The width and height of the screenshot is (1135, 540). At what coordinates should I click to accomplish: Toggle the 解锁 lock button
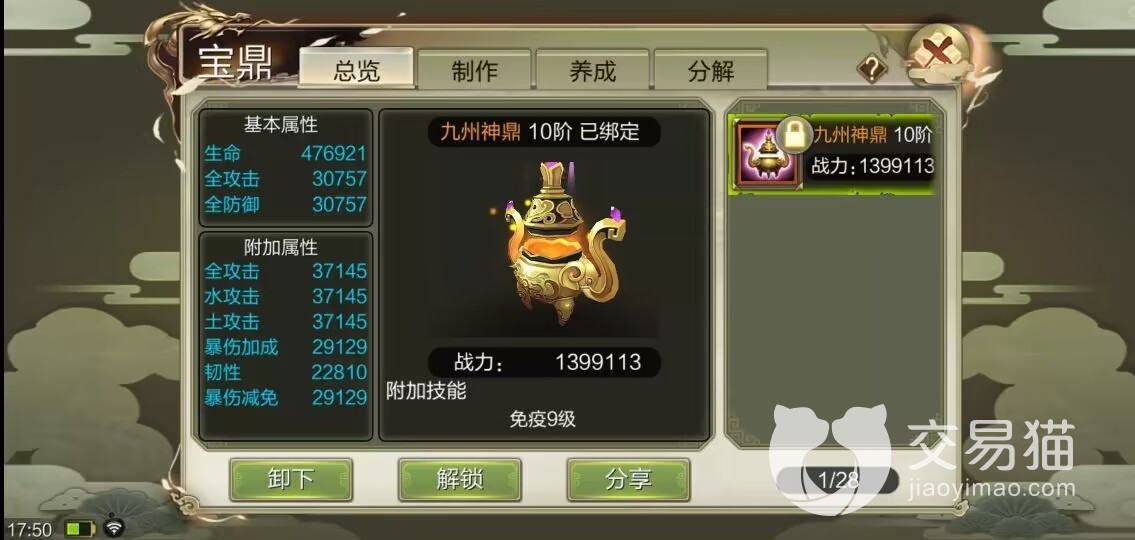pyautogui.click(x=460, y=479)
